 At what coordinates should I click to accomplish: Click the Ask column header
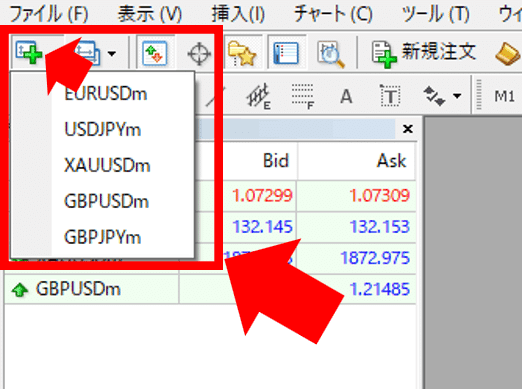[392, 161]
